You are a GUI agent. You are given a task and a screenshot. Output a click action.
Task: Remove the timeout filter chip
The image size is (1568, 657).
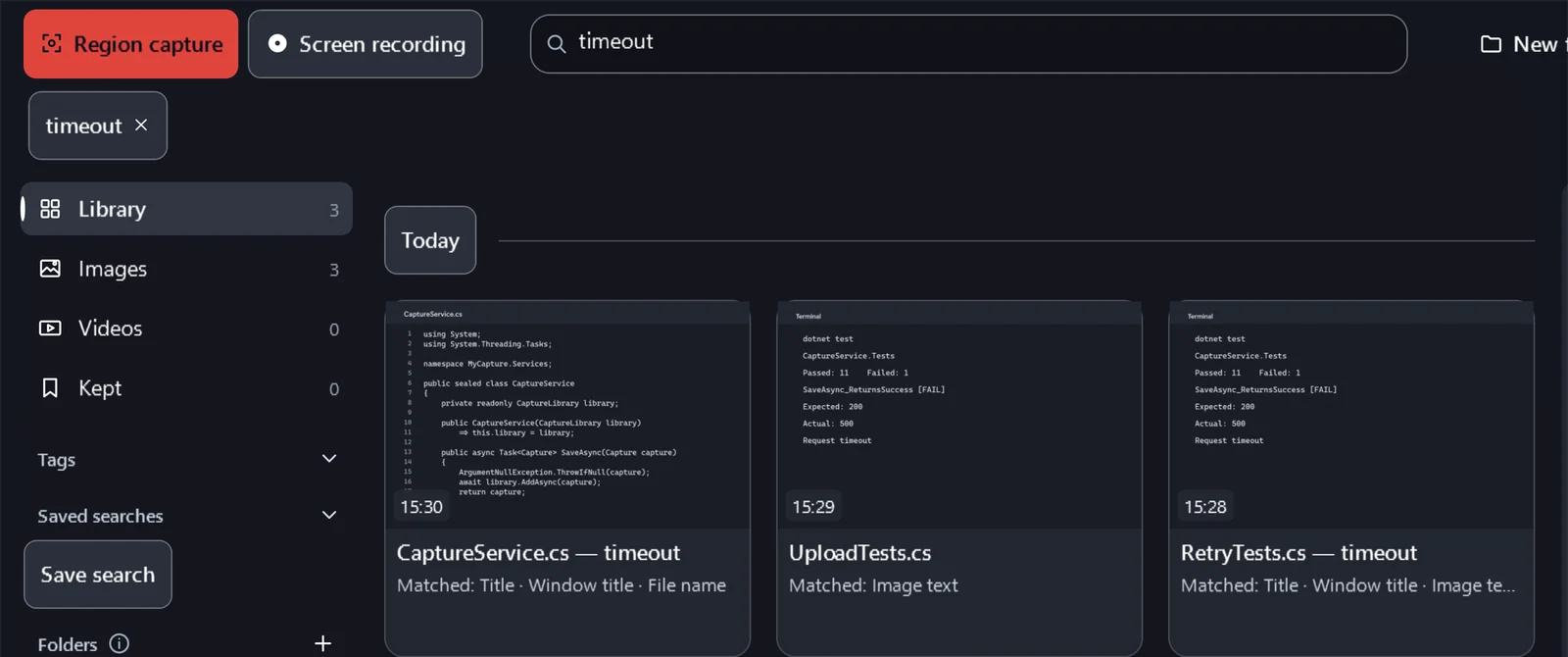point(141,125)
